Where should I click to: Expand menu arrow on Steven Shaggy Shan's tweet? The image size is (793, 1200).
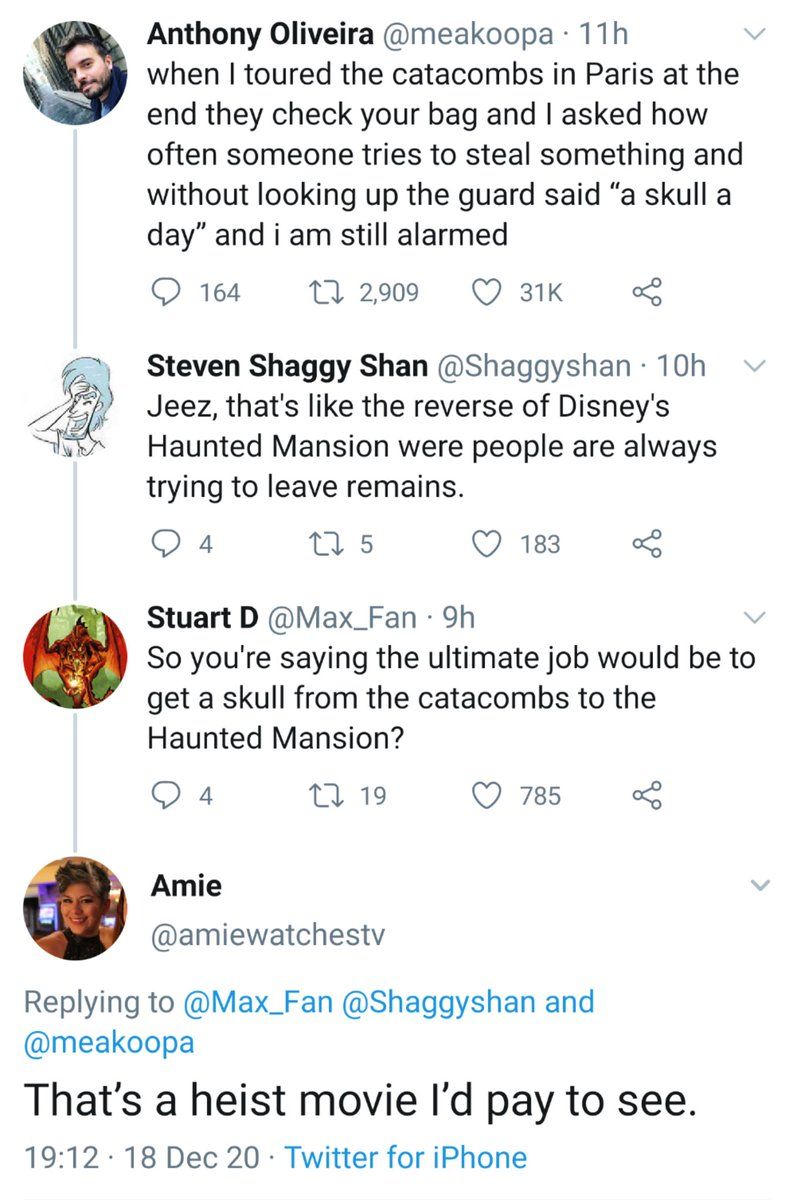pyautogui.click(x=757, y=367)
